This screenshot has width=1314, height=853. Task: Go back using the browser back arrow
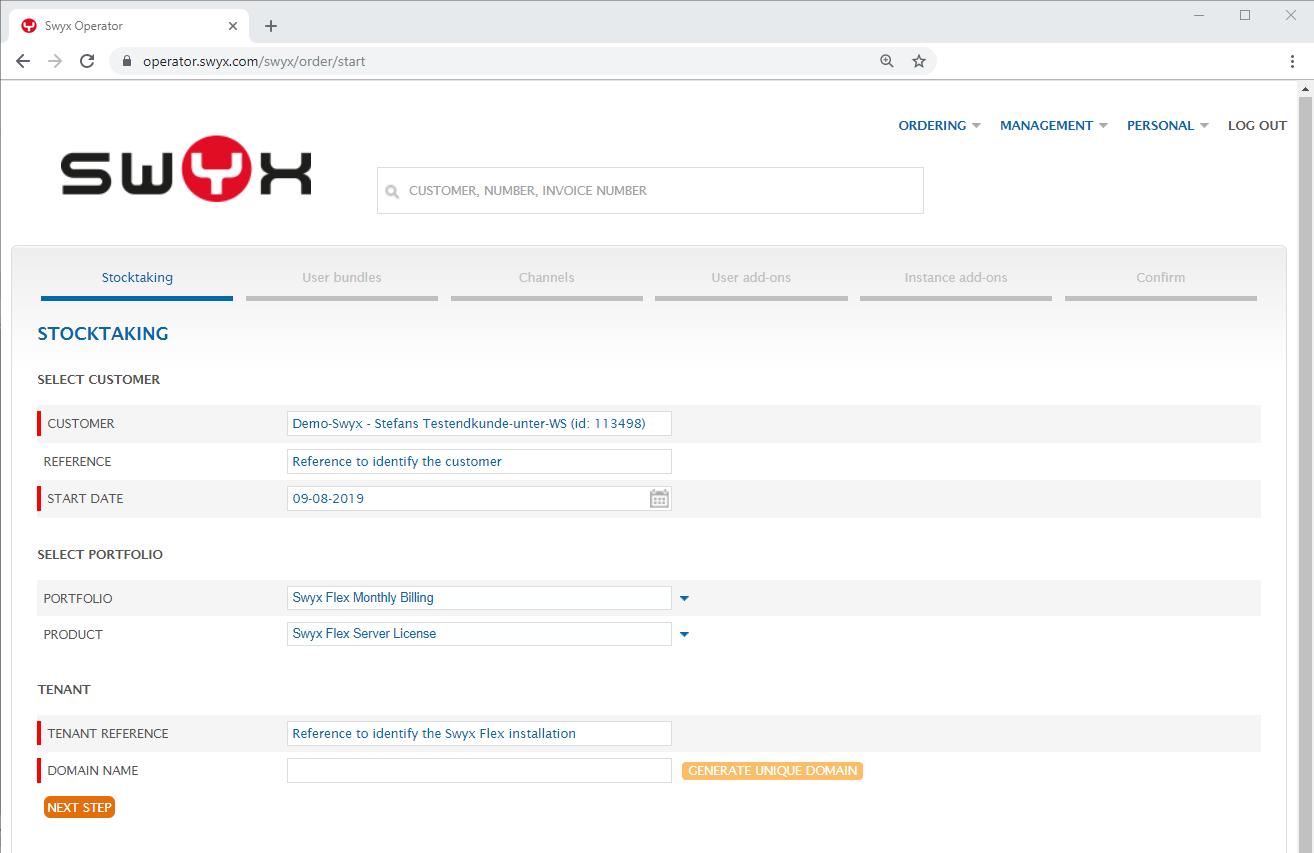[x=23, y=61]
